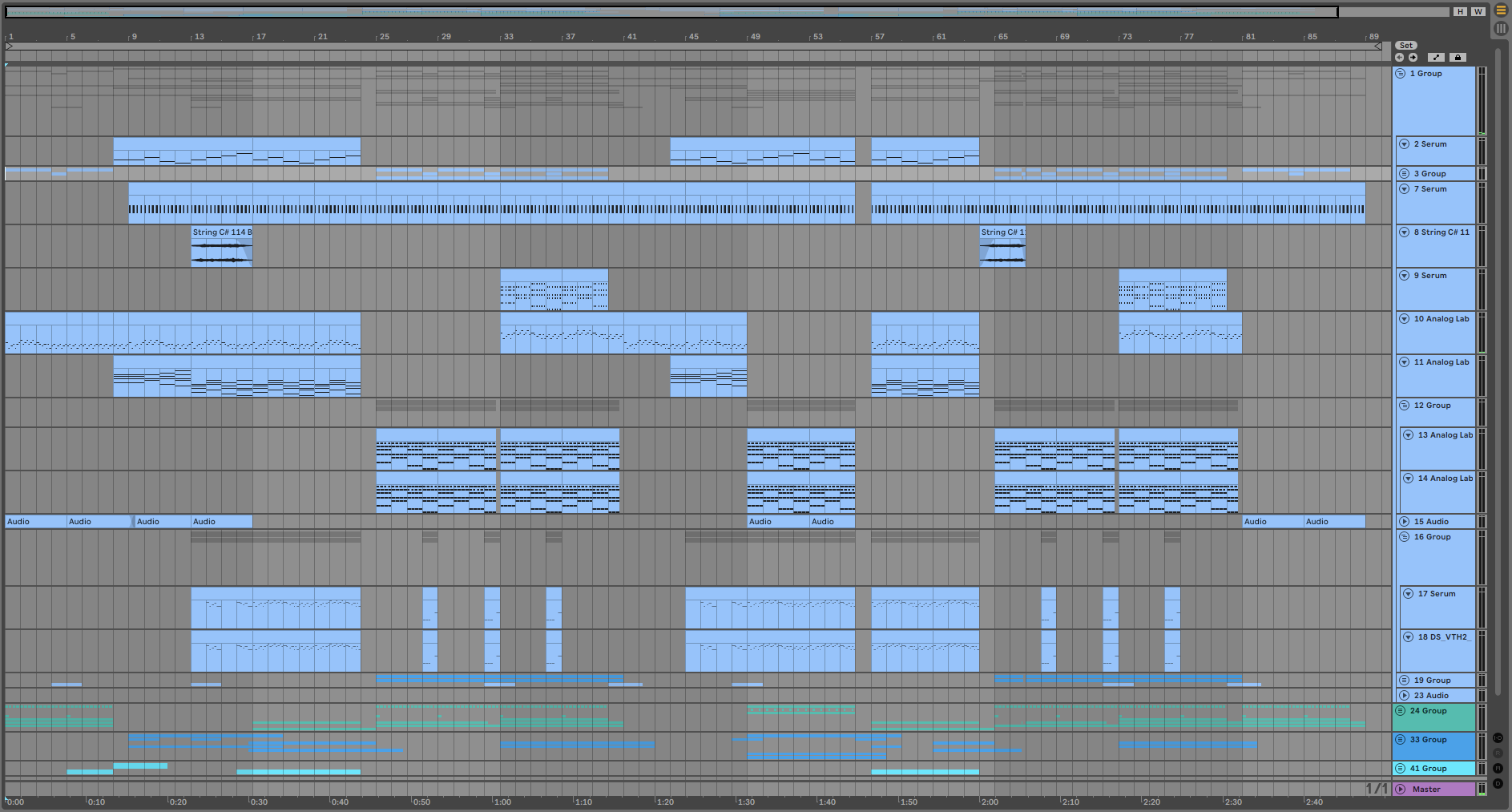
Task: Select the "24 Group" track name
Action: [x=1429, y=711]
